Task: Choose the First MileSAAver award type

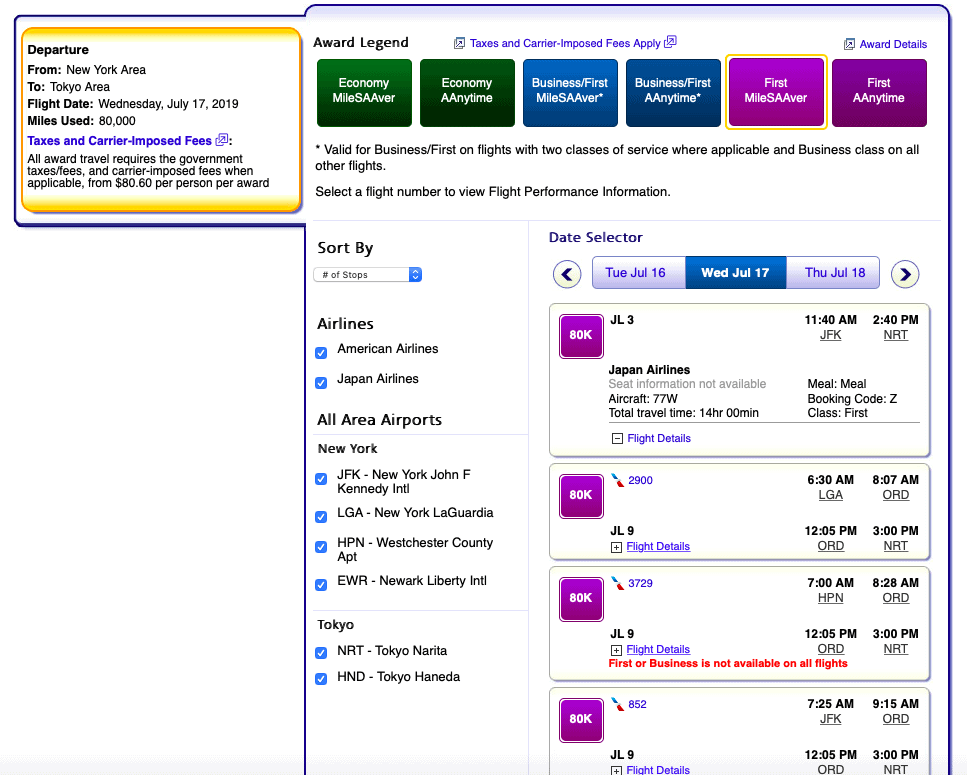Action: click(776, 92)
